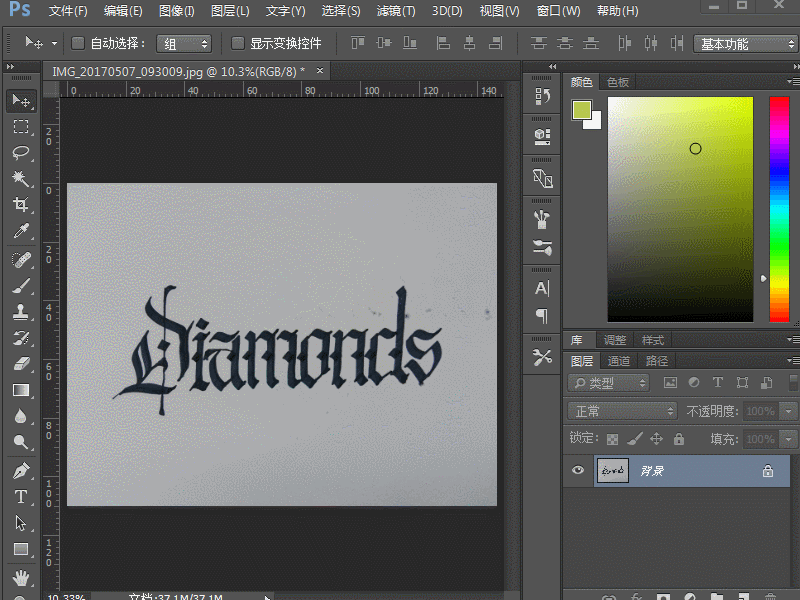Select the Horizontal Type tool
Image resolution: width=800 pixels, height=600 pixels.
(x=20, y=497)
